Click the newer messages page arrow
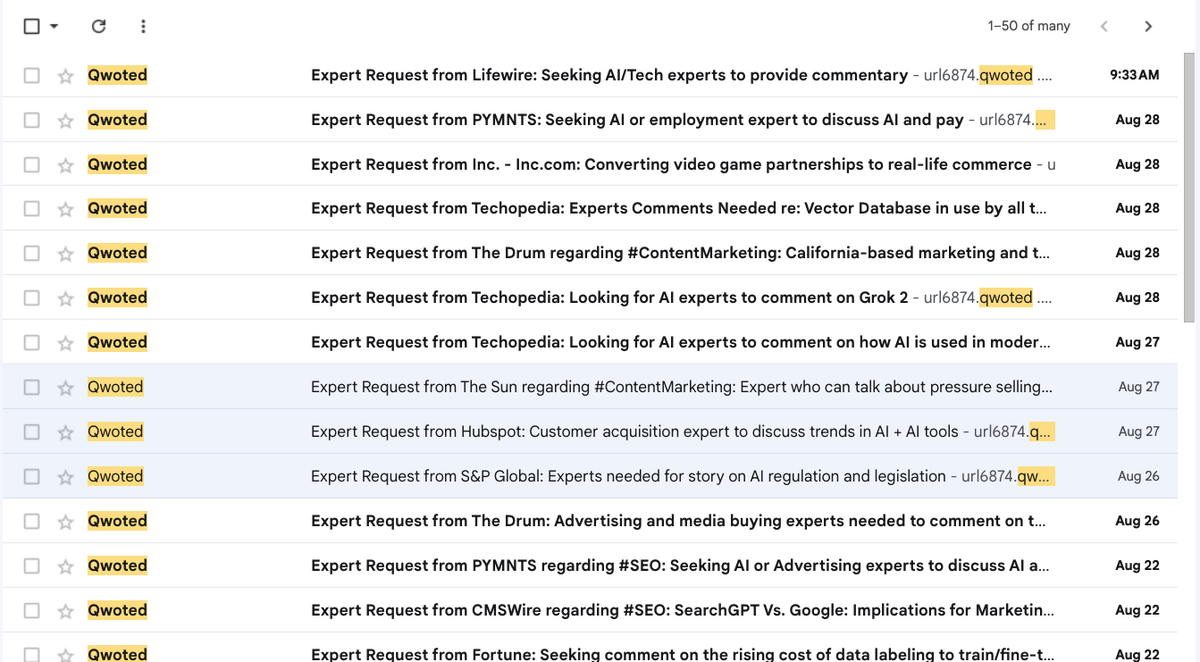The height and width of the screenshot is (662, 1200). pyautogui.click(x=1104, y=26)
